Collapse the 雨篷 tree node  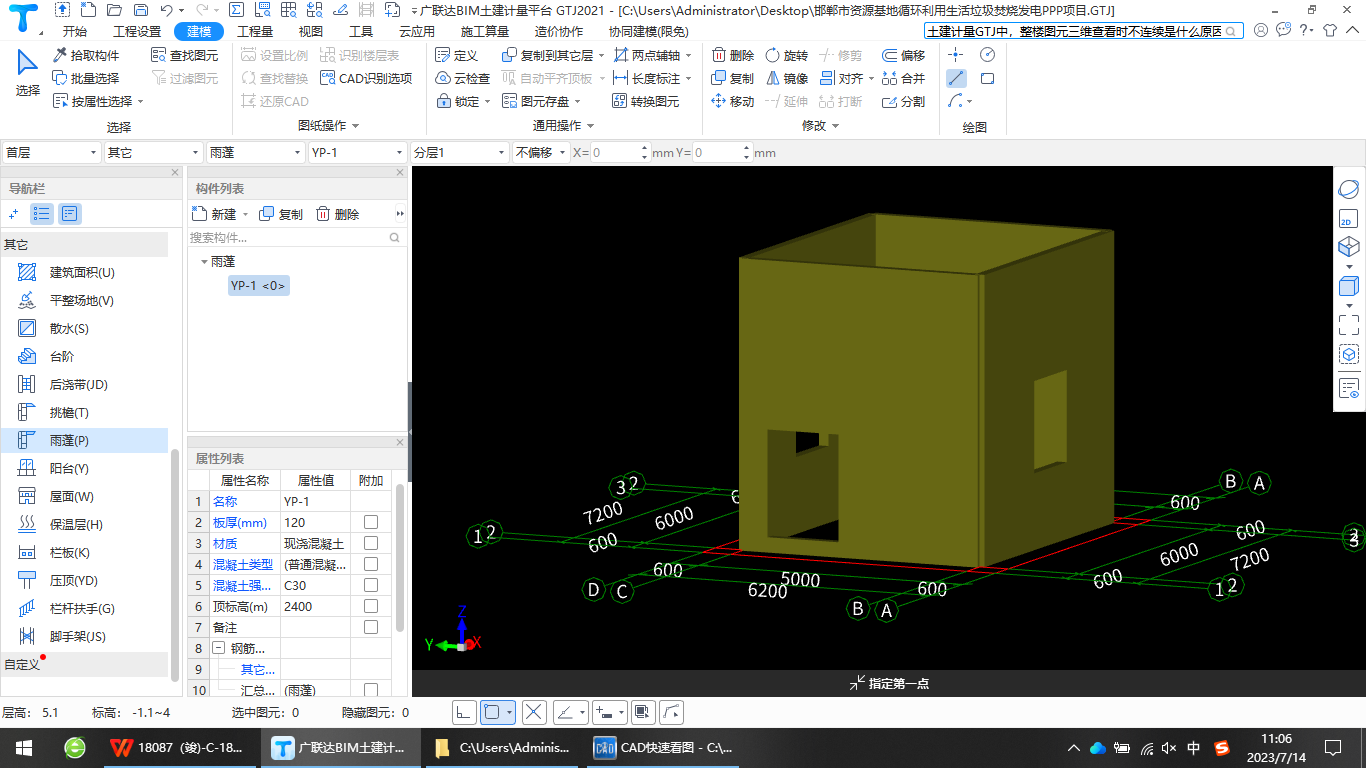[203, 261]
